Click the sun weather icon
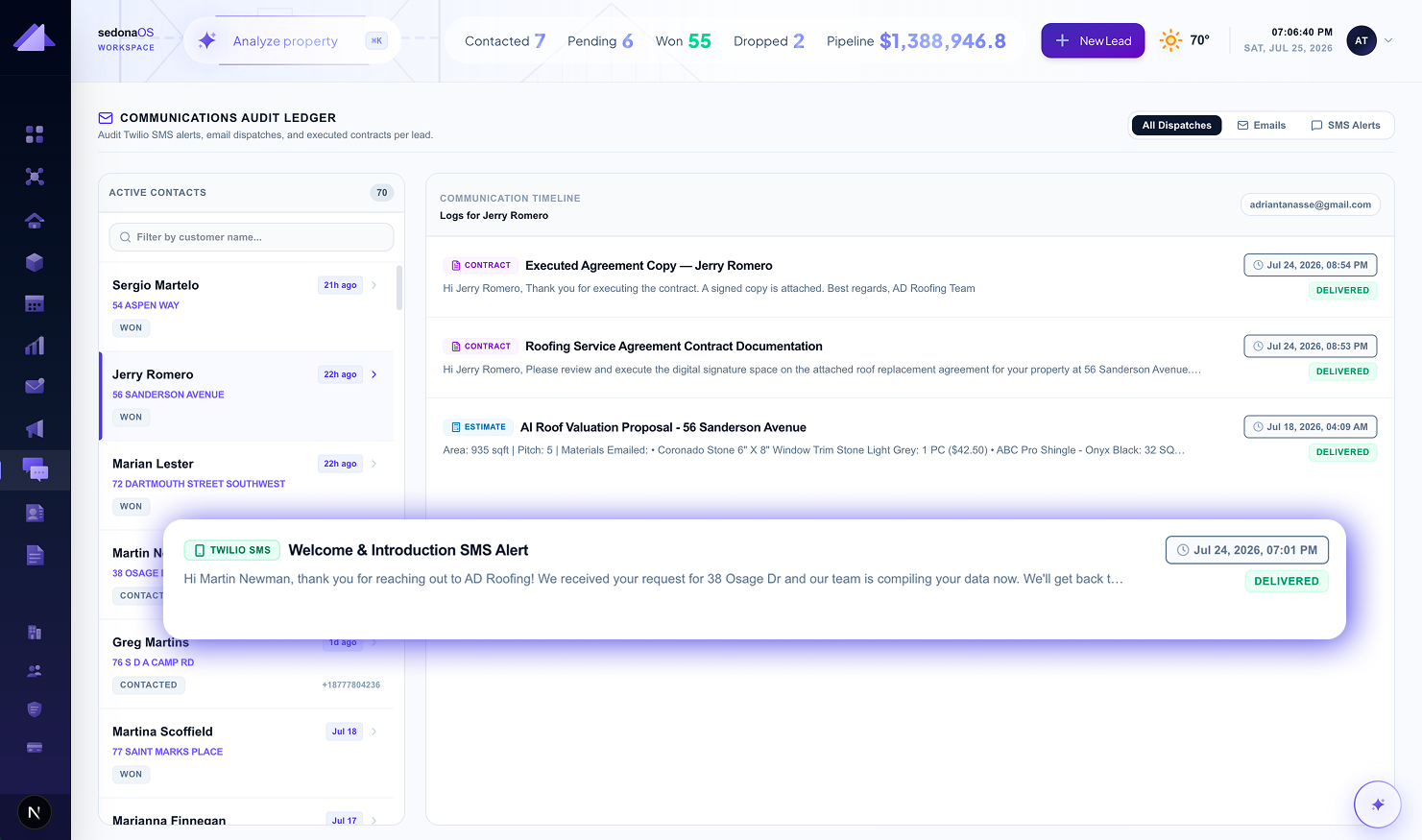The height and width of the screenshot is (840, 1422). click(x=1170, y=40)
